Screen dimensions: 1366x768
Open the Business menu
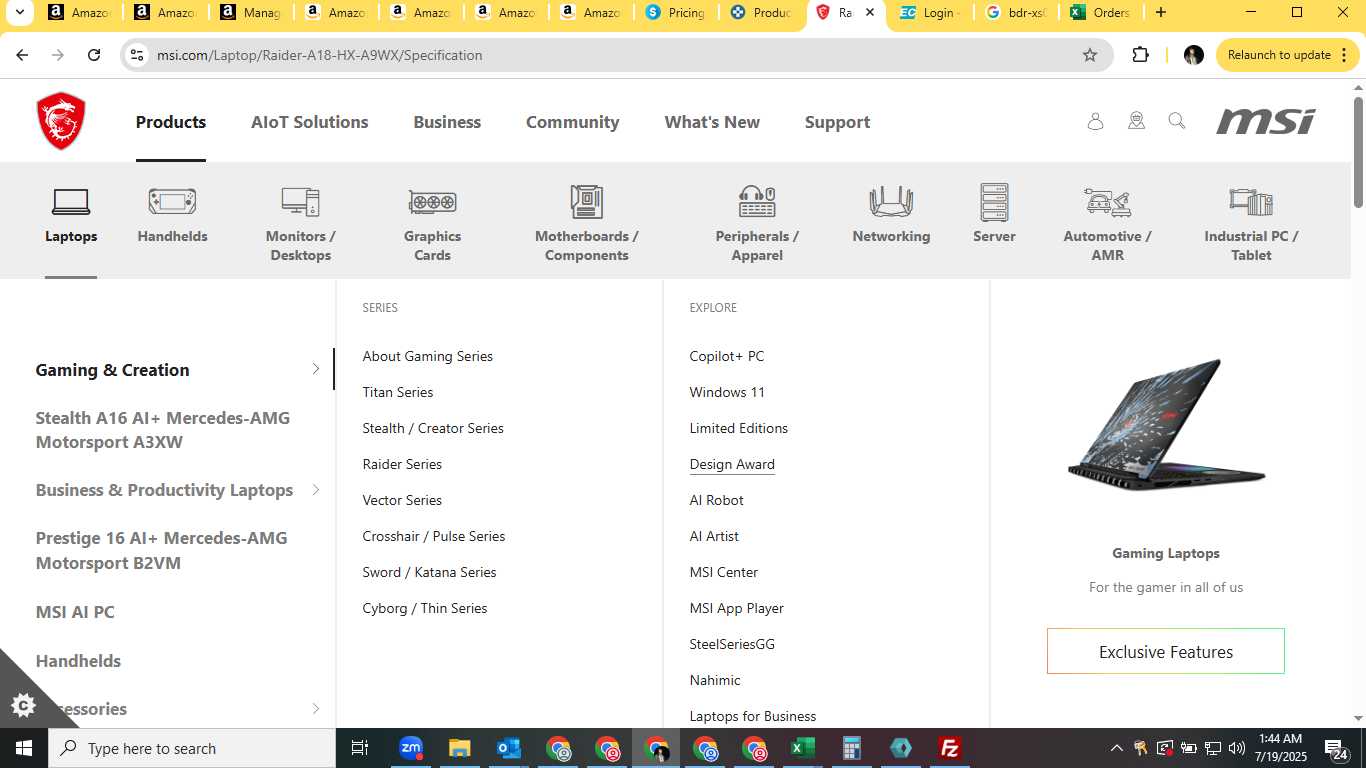pyautogui.click(x=447, y=122)
